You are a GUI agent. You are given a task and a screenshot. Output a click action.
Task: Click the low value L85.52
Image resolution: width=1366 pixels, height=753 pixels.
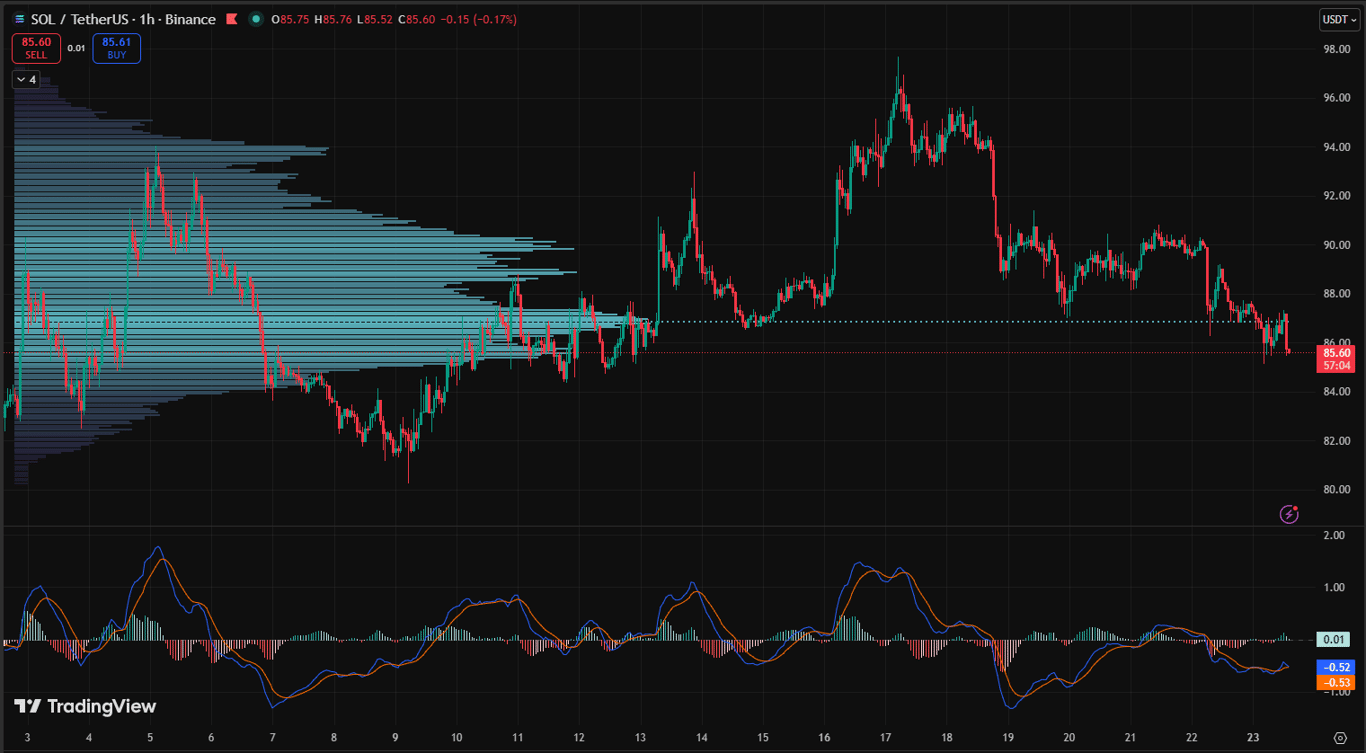374,19
